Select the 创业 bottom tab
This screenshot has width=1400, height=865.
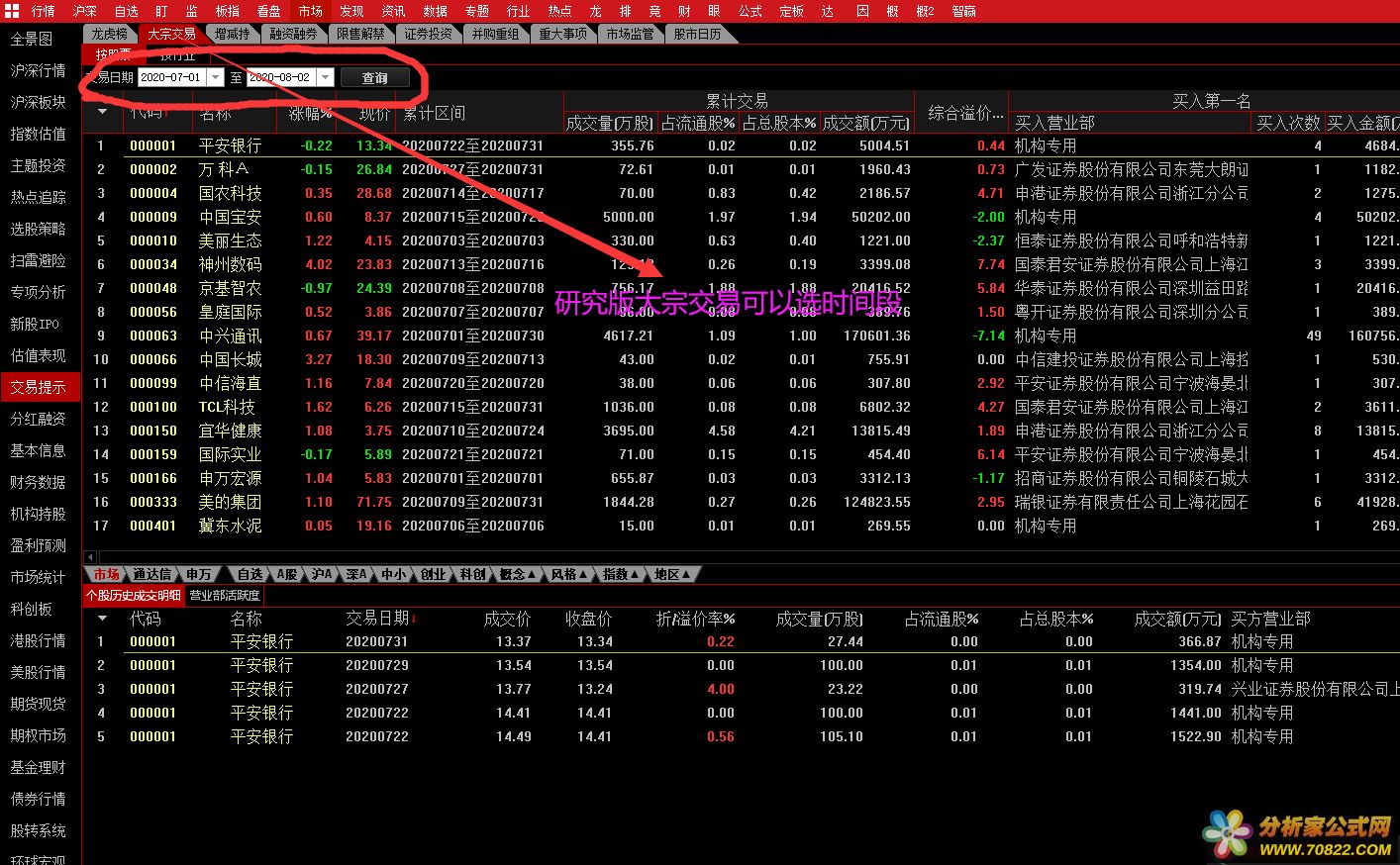[x=433, y=574]
